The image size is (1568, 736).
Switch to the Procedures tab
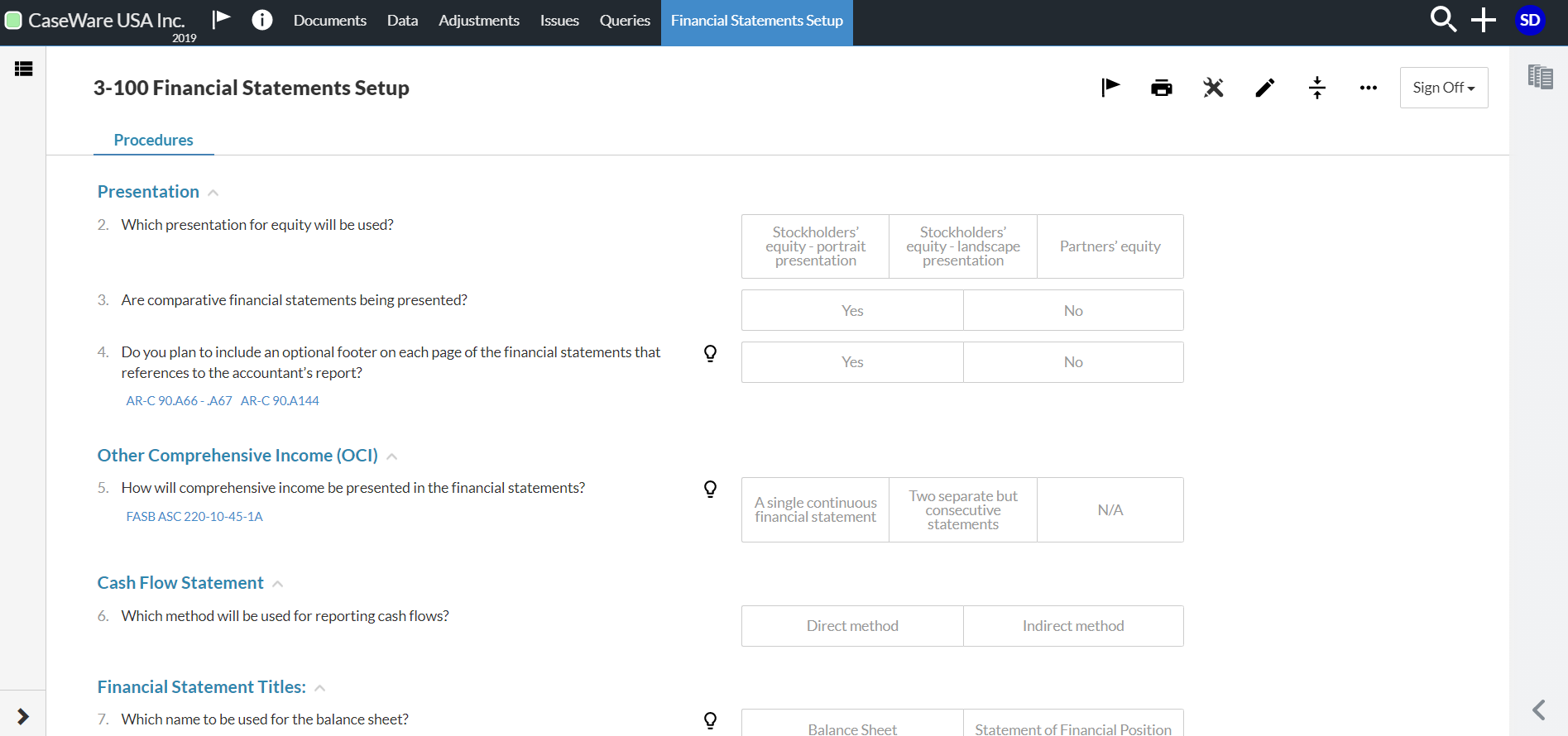tap(153, 140)
